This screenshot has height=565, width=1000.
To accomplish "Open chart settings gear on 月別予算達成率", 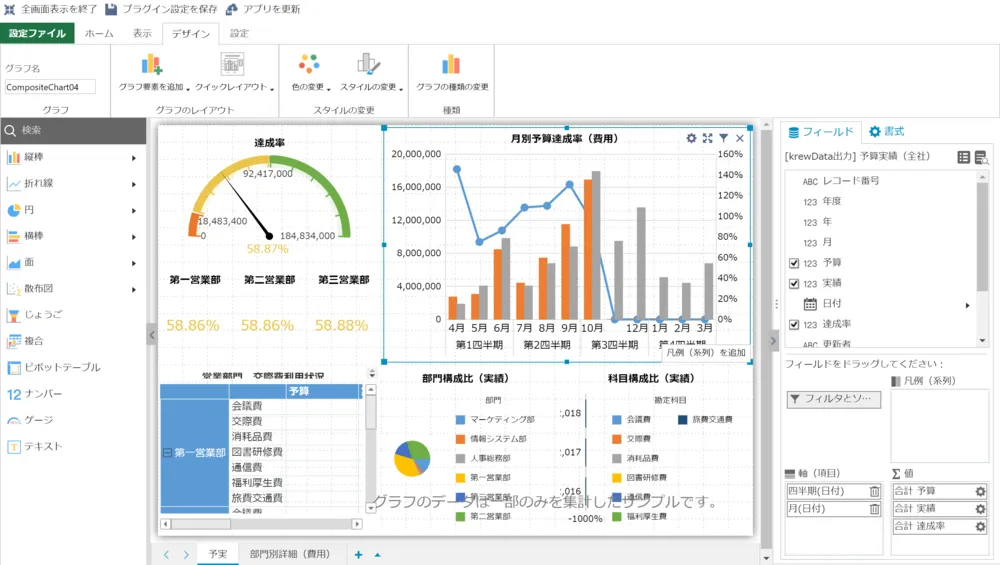I will click(x=691, y=138).
